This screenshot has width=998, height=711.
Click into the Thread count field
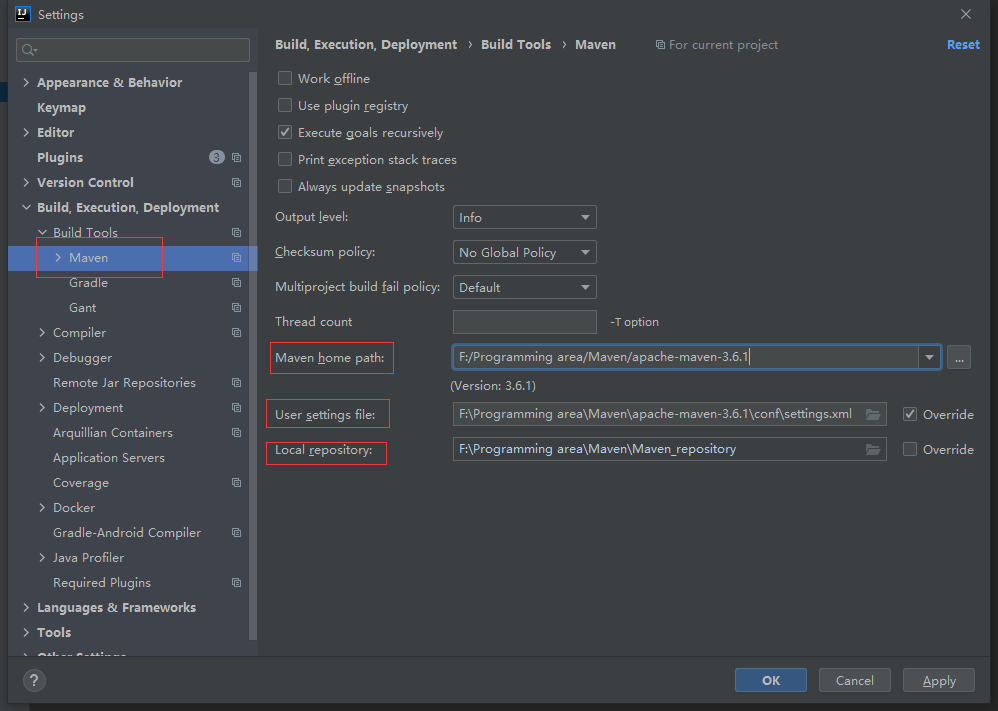pyautogui.click(x=524, y=322)
